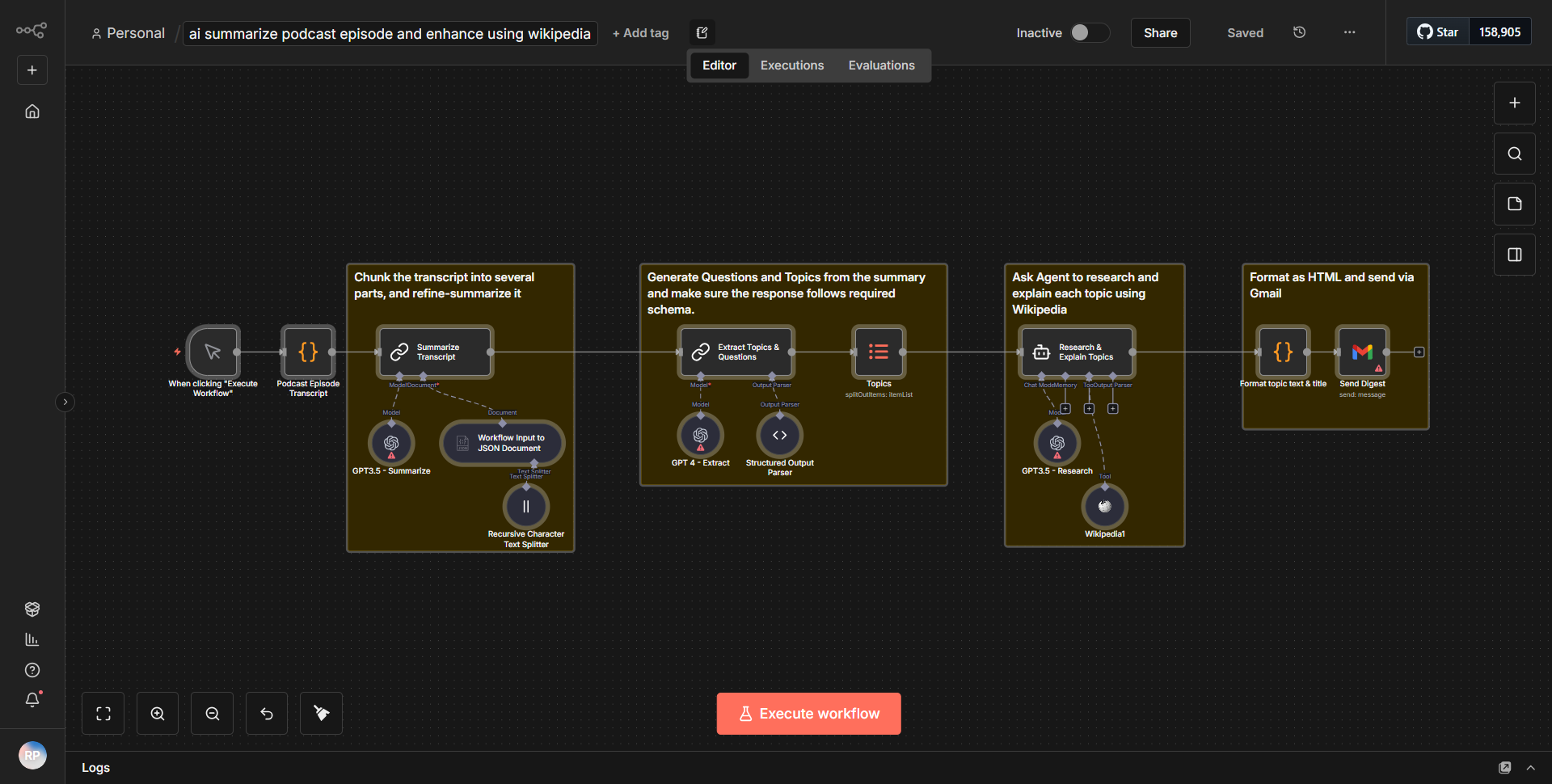Viewport: 1552px width, 784px height.
Task: Select Workflow Input to JSON Document node
Action: tap(502, 443)
